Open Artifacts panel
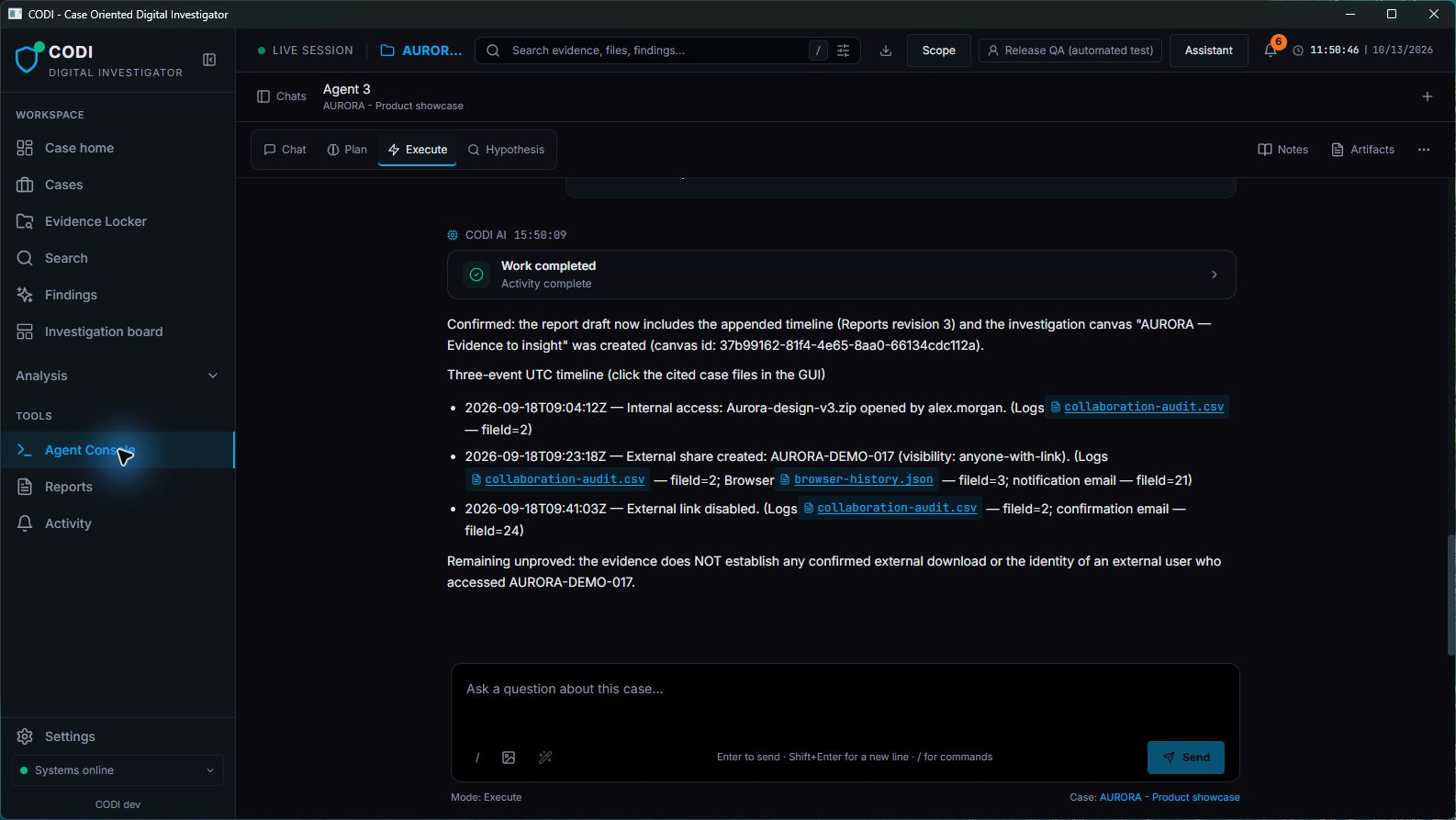This screenshot has height=820, width=1456. pyautogui.click(x=1362, y=150)
